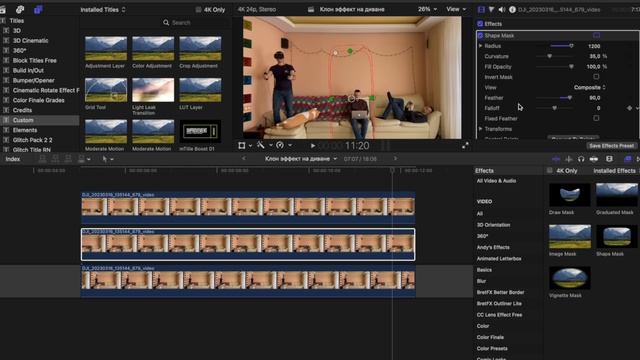Image resolution: width=640 pixels, height=360 pixels.
Task: Click Save Effects Preset button
Action: [611, 146]
